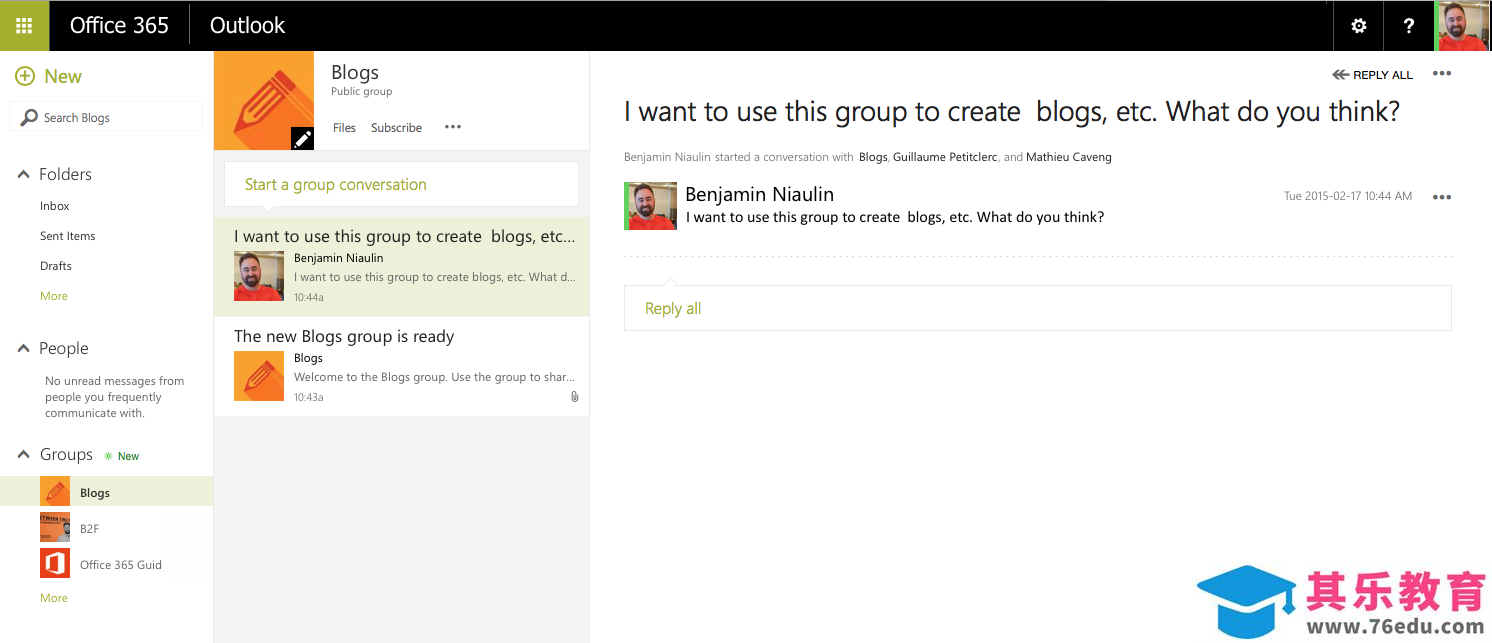Screen dimensions: 1492x643
Task: Click the Reply All arrows button
Action: 1372,75
